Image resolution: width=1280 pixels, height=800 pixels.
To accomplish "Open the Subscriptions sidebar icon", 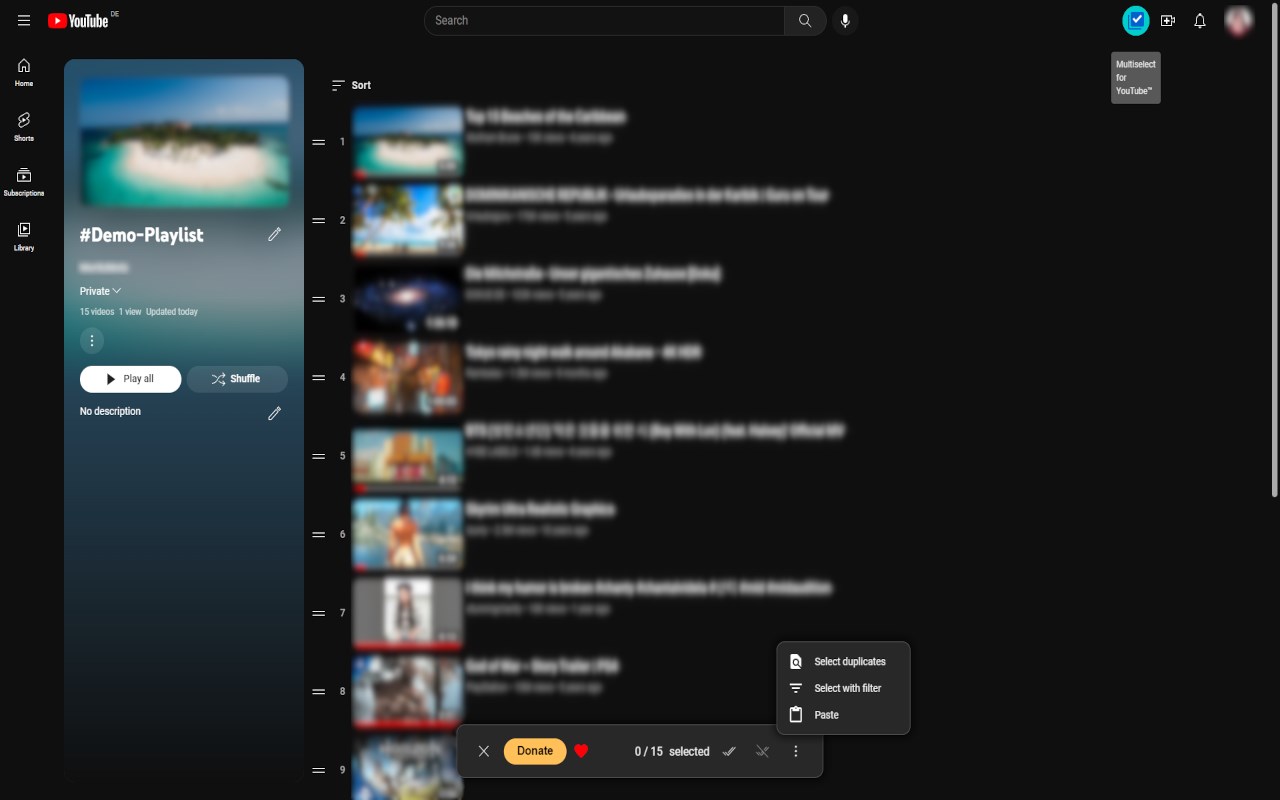I will 24,181.
